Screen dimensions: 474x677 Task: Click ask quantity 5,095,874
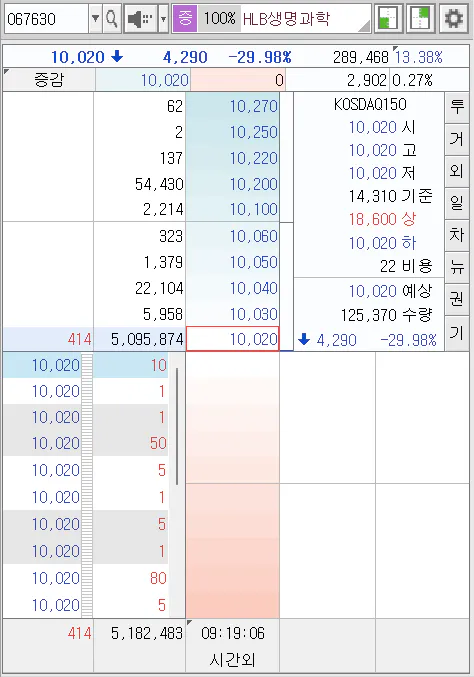[x=147, y=339]
